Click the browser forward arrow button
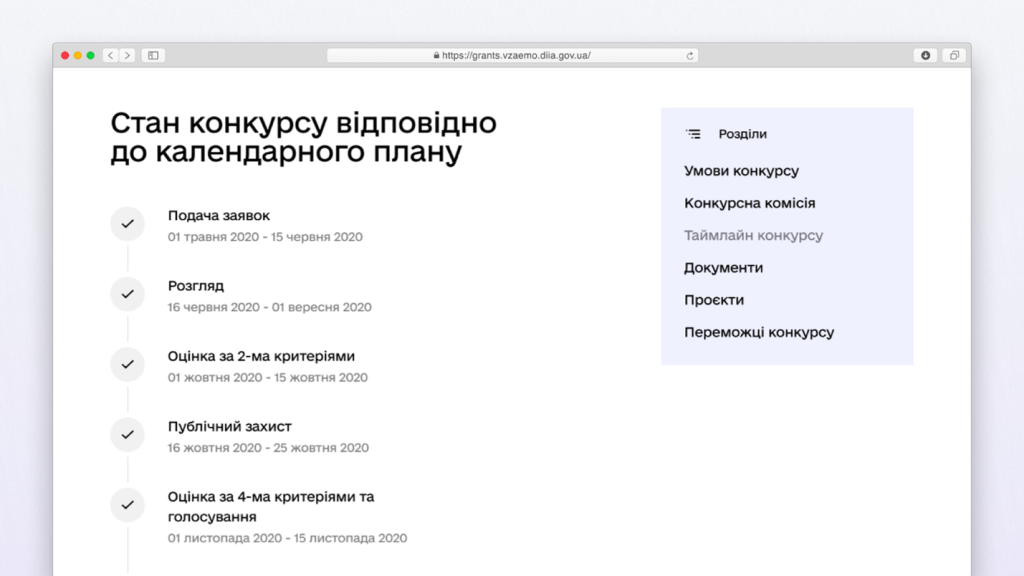Viewport: 1024px width, 576px height. (127, 56)
